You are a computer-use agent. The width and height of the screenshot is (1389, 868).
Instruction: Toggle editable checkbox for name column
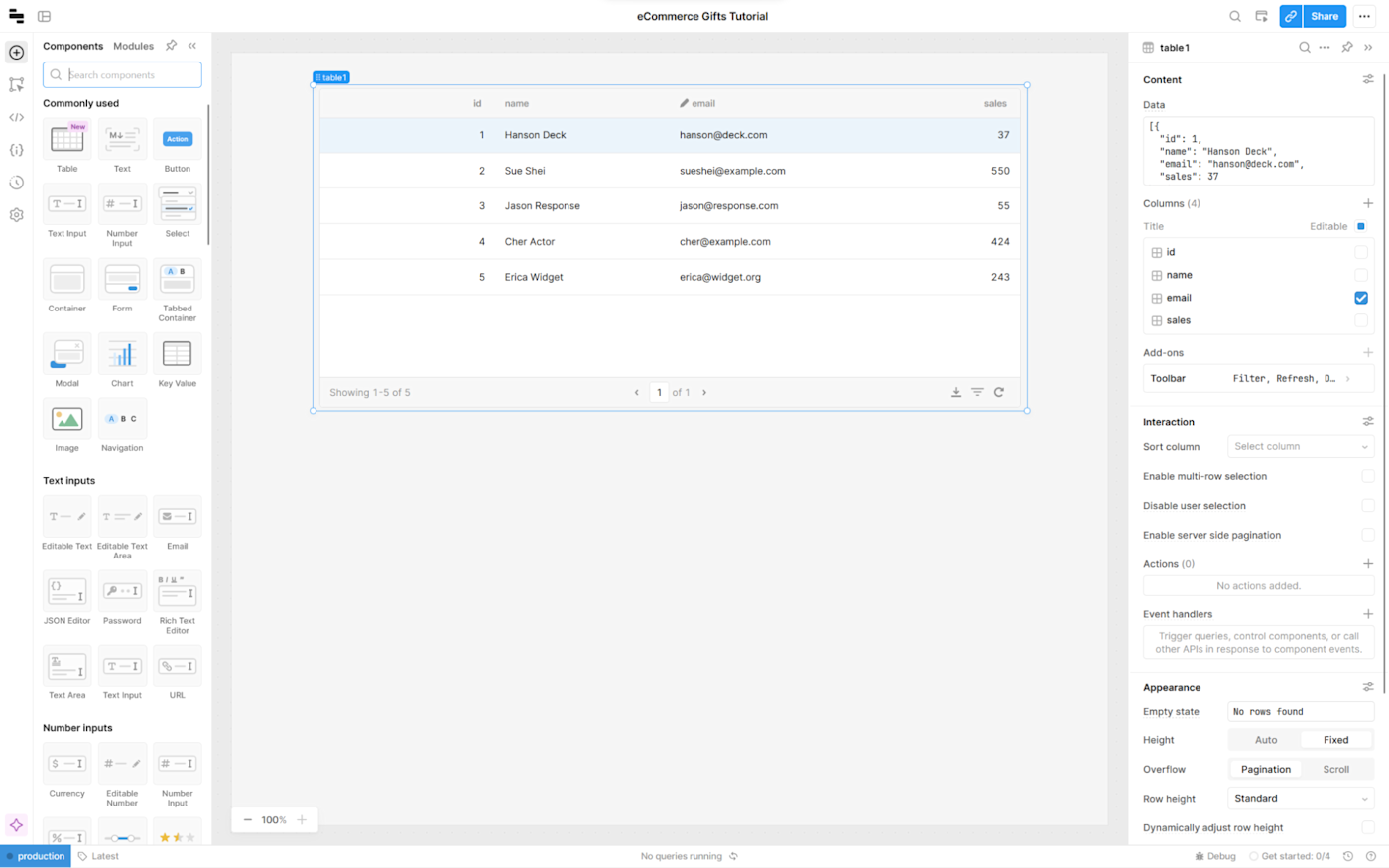point(1361,275)
